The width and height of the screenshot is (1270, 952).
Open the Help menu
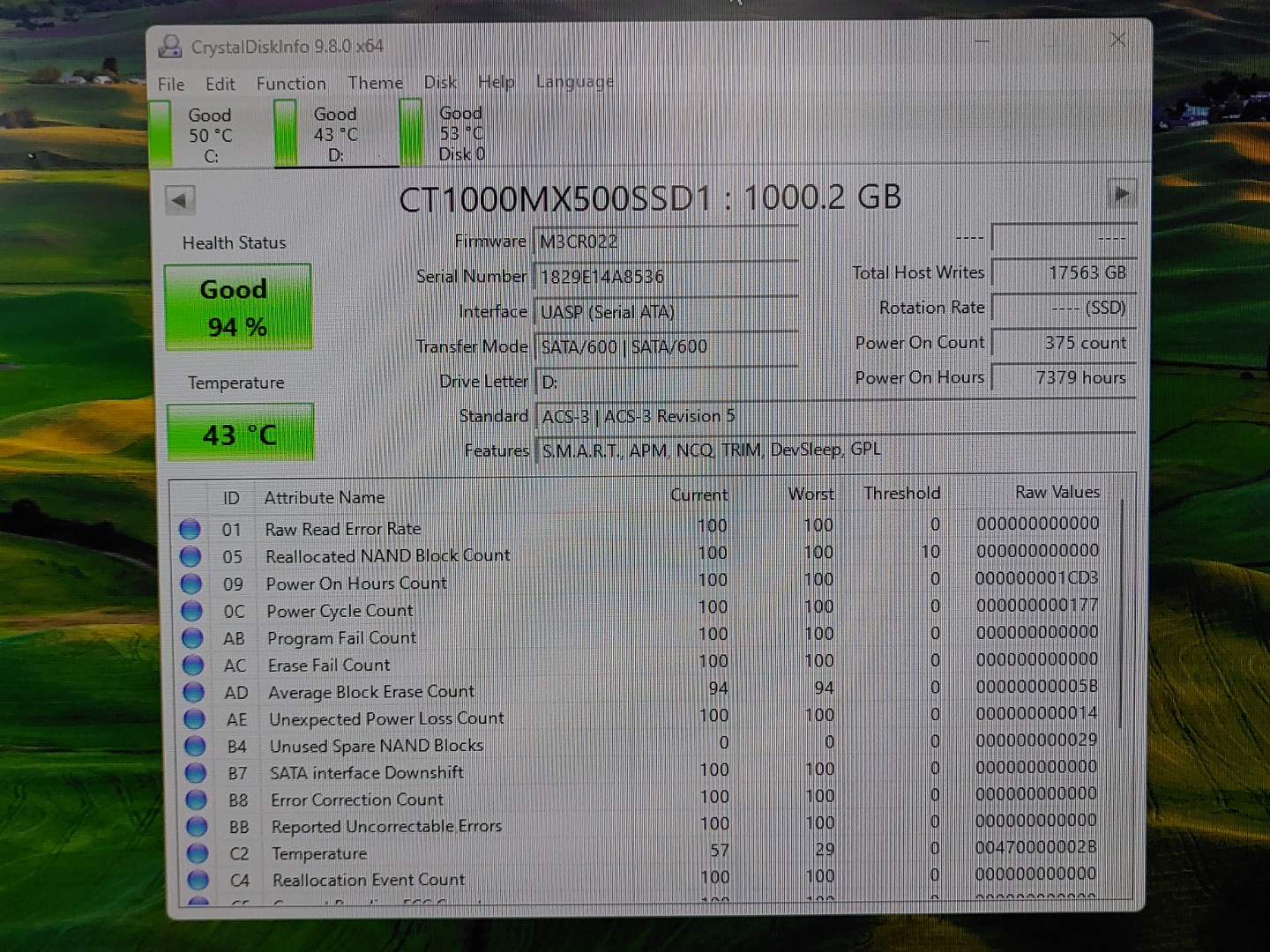click(x=496, y=82)
